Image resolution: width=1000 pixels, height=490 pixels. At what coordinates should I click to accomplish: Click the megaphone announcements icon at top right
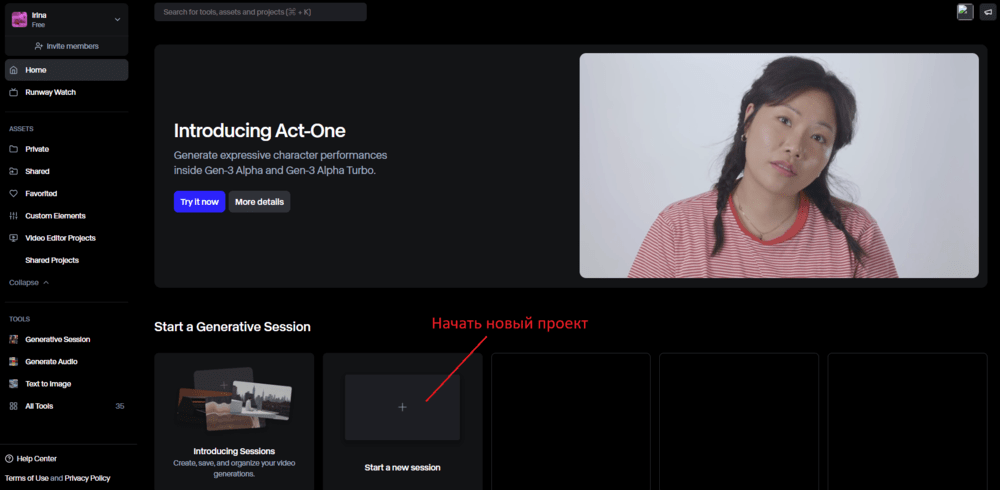point(988,12)
